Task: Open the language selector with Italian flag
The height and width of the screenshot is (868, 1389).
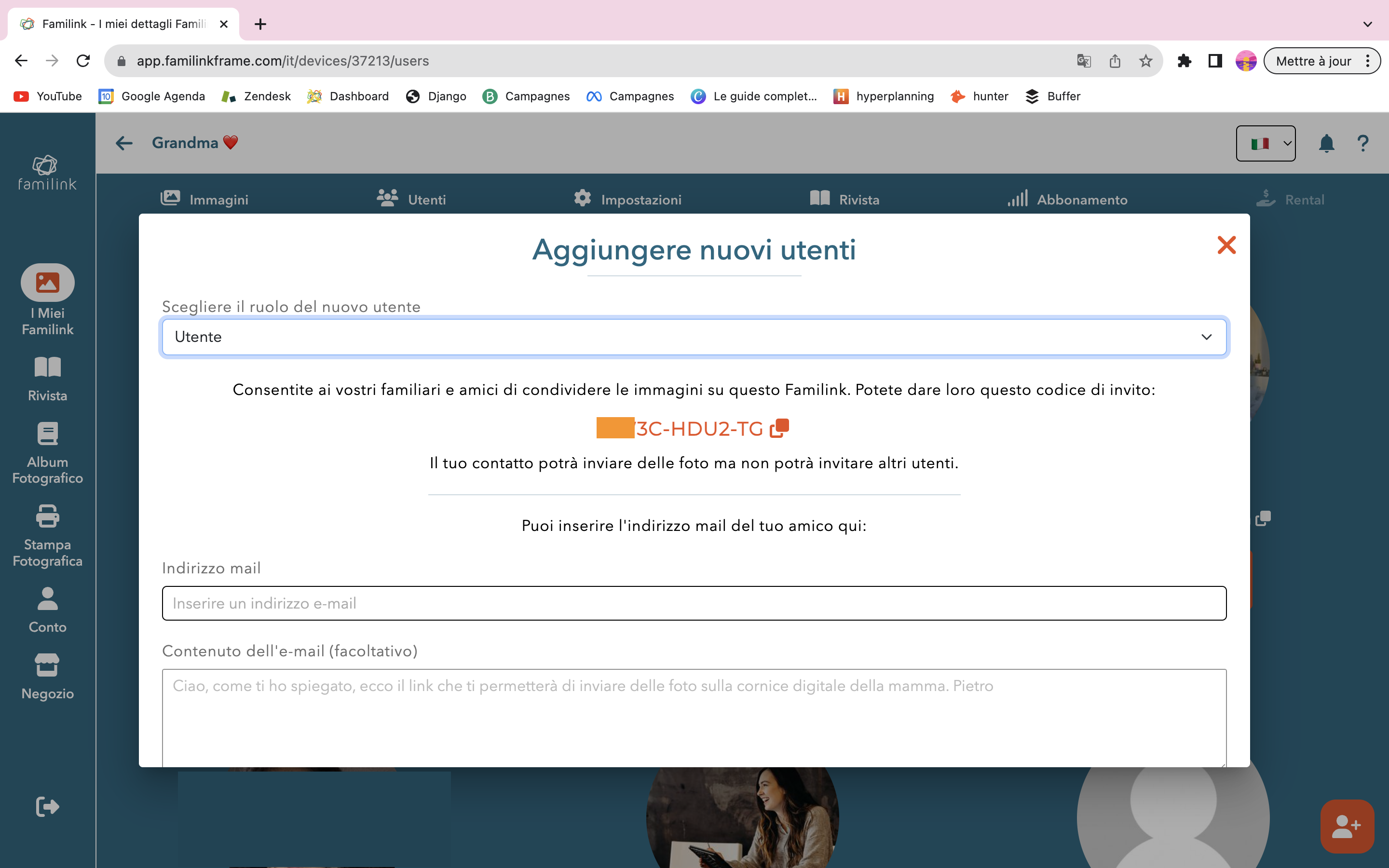Action: pyautogui.click(x=1266, y=144)
